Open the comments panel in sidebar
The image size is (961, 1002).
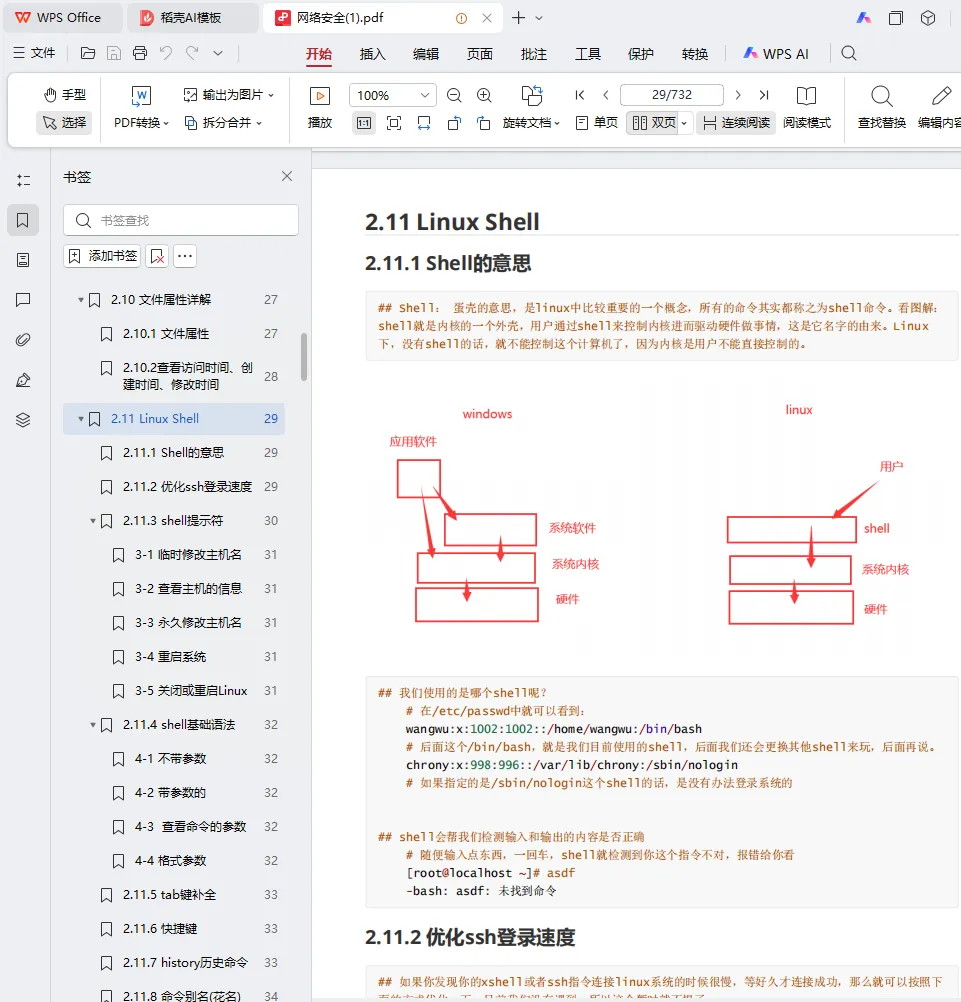23,300
